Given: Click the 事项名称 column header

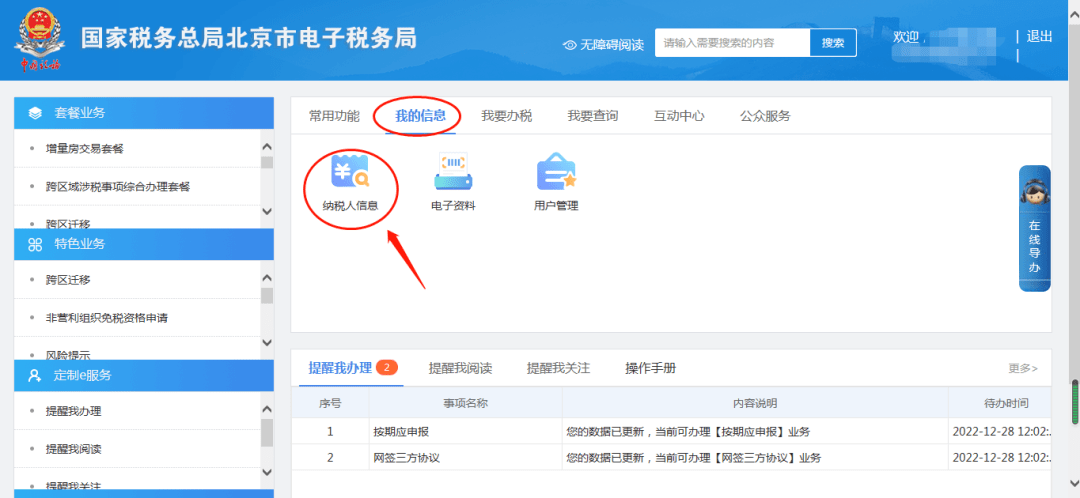Looking at the screenshot, I should [466, 403].
